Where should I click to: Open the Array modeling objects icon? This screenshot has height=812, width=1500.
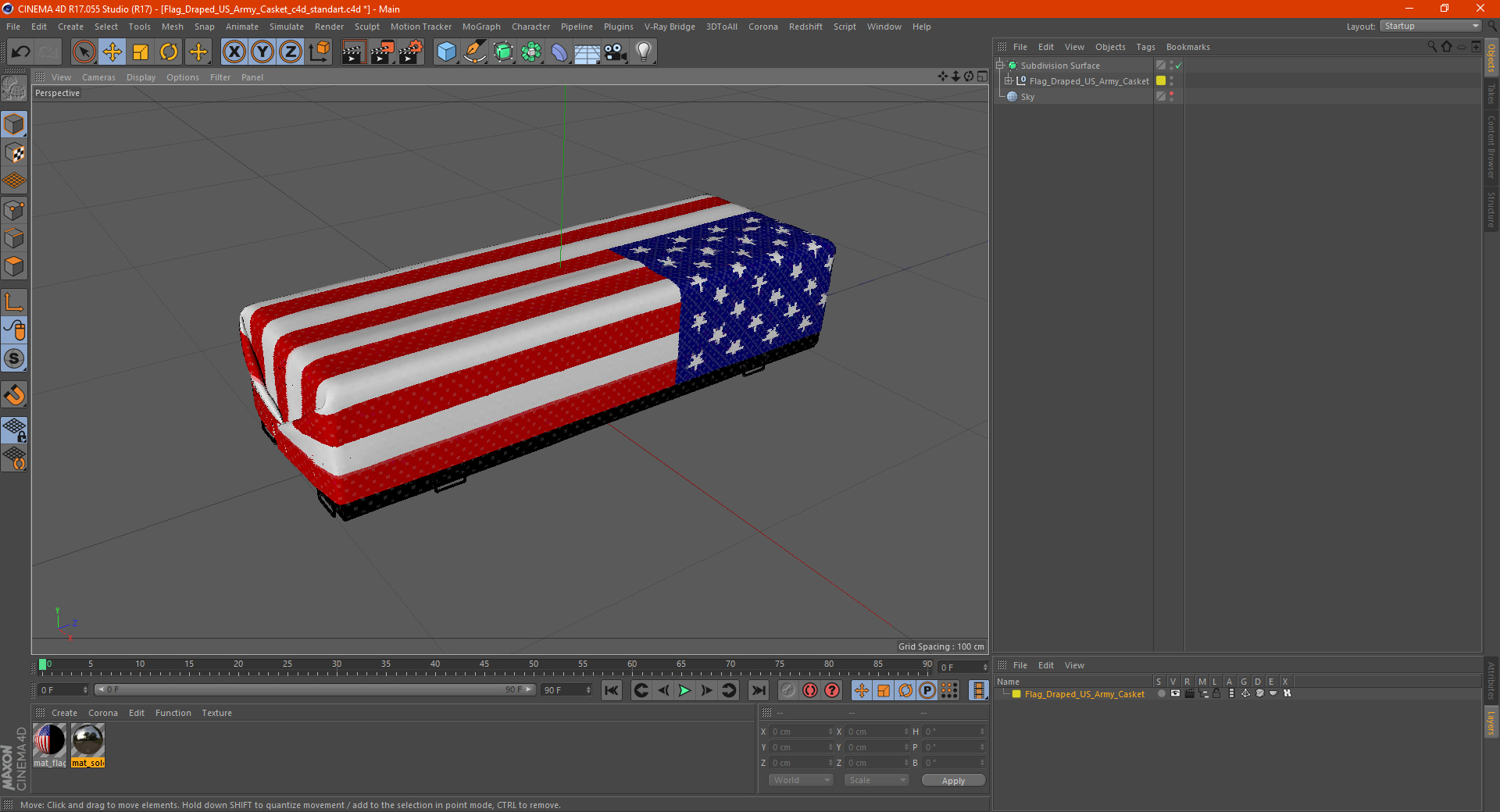531,52
